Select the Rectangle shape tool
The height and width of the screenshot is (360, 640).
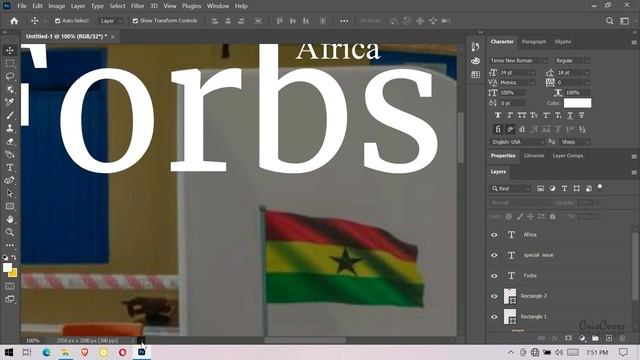pos(10,206)
